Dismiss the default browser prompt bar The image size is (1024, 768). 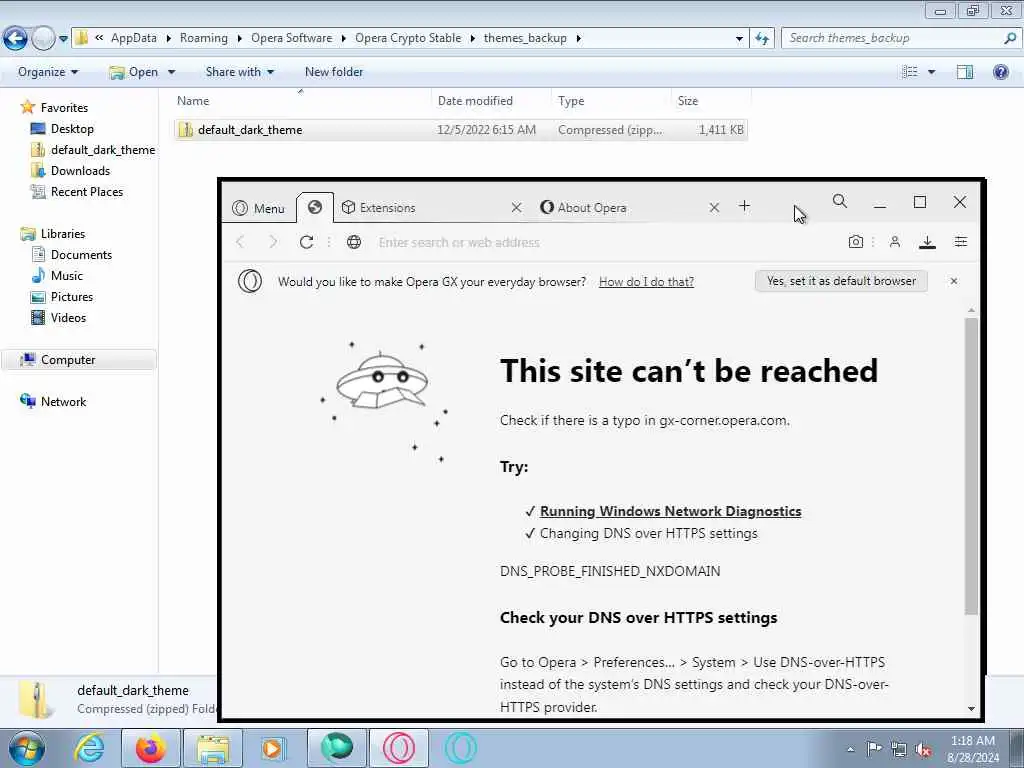click(x=953, y=281)
